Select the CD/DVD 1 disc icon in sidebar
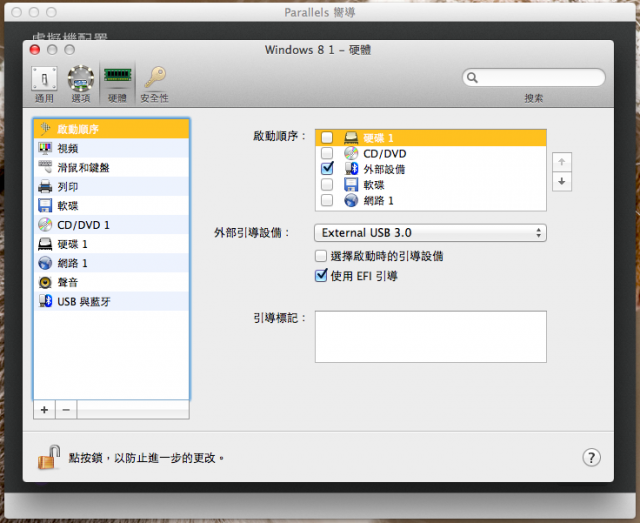The width and height of the screenshot is (640, 523). click(x=45, y=225)
